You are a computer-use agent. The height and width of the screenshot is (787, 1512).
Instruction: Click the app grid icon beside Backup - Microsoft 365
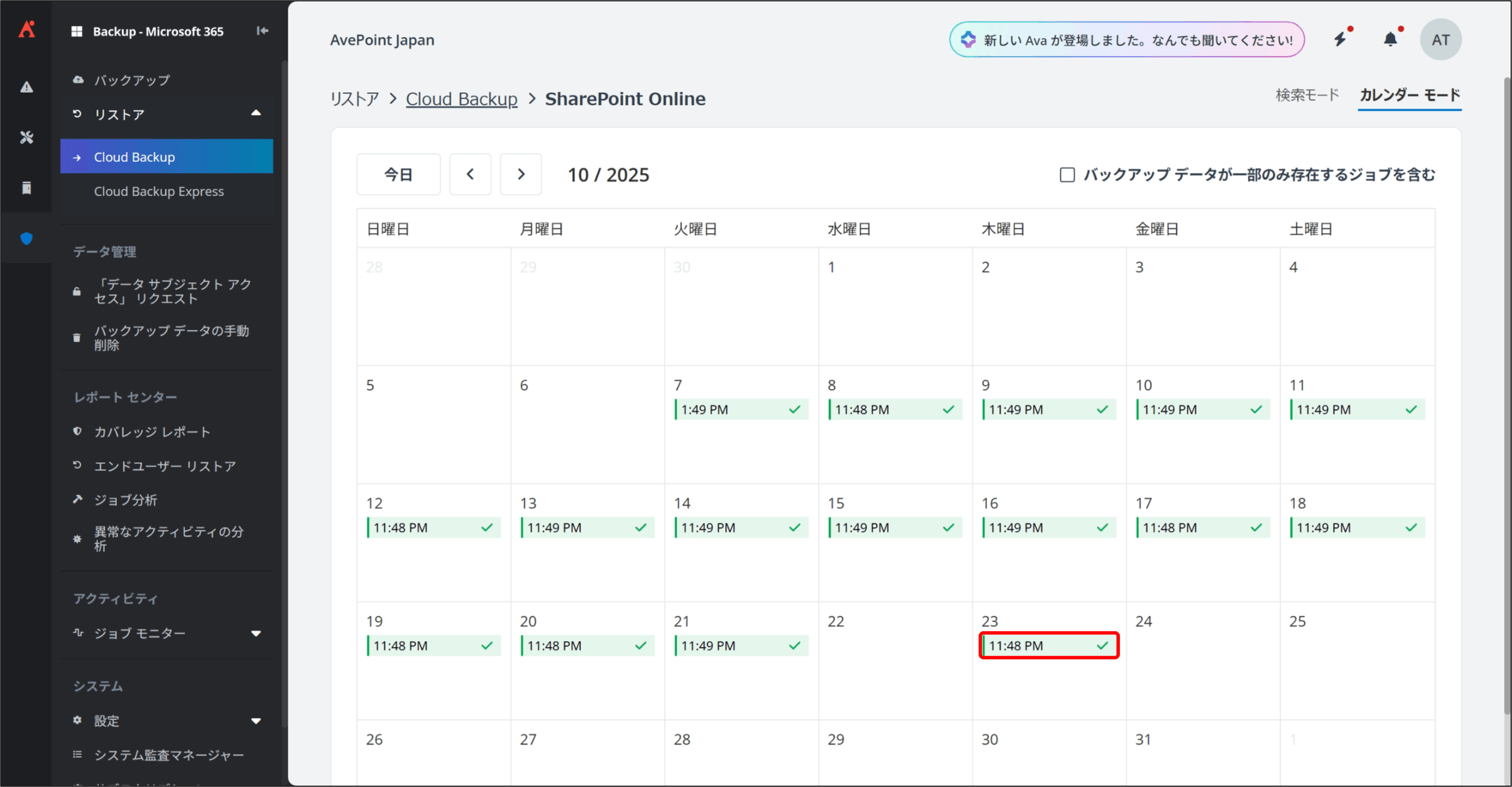click(x=77, y=31)
